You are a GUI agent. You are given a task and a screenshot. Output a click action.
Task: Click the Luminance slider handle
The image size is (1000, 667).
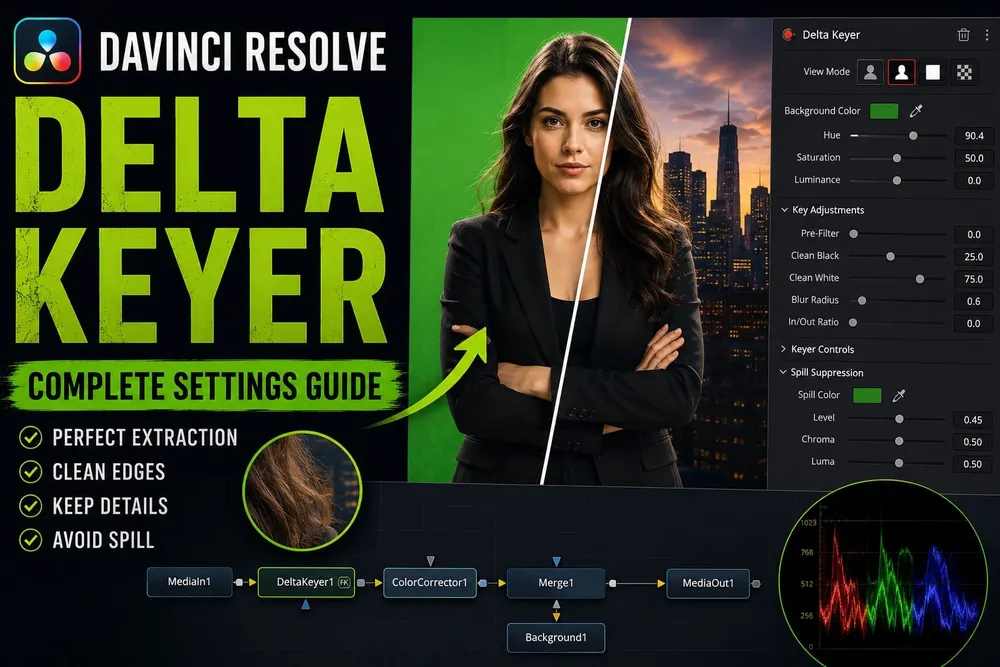pyautogui.click(x=897, y=180)
